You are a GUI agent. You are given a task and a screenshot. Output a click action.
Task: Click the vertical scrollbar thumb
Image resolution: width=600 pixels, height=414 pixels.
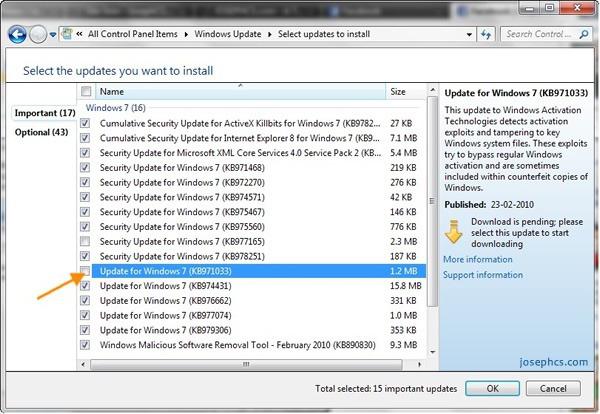(x=432, y=201)
